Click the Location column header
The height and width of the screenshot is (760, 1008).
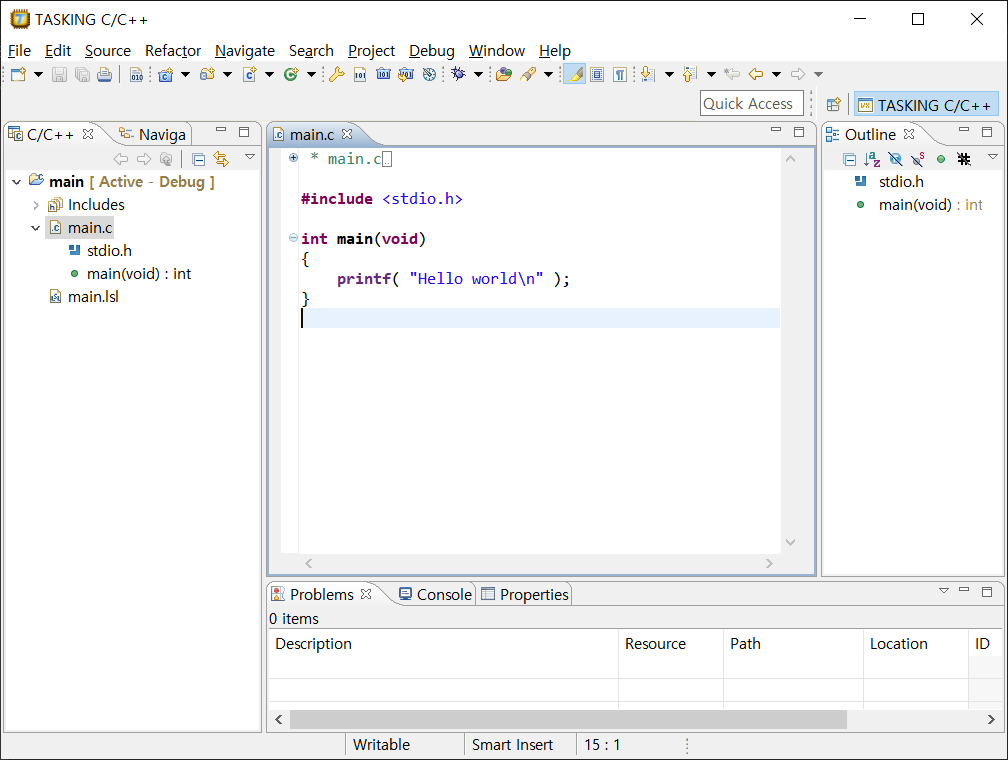click(916, 644)
